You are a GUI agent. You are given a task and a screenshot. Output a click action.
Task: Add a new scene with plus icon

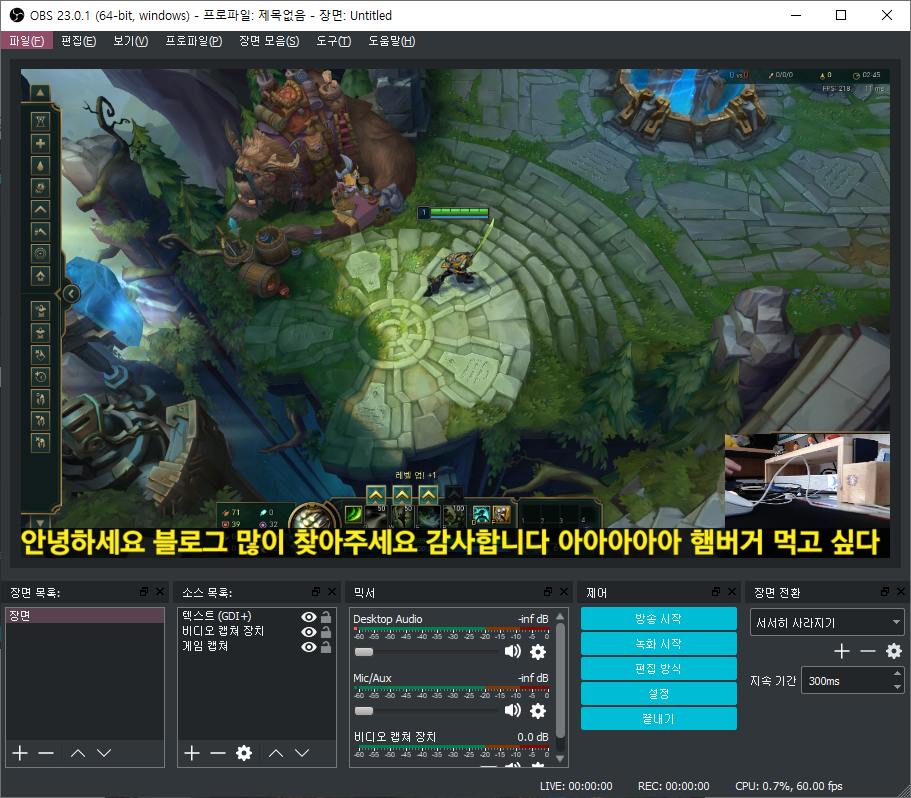[20, 753]
